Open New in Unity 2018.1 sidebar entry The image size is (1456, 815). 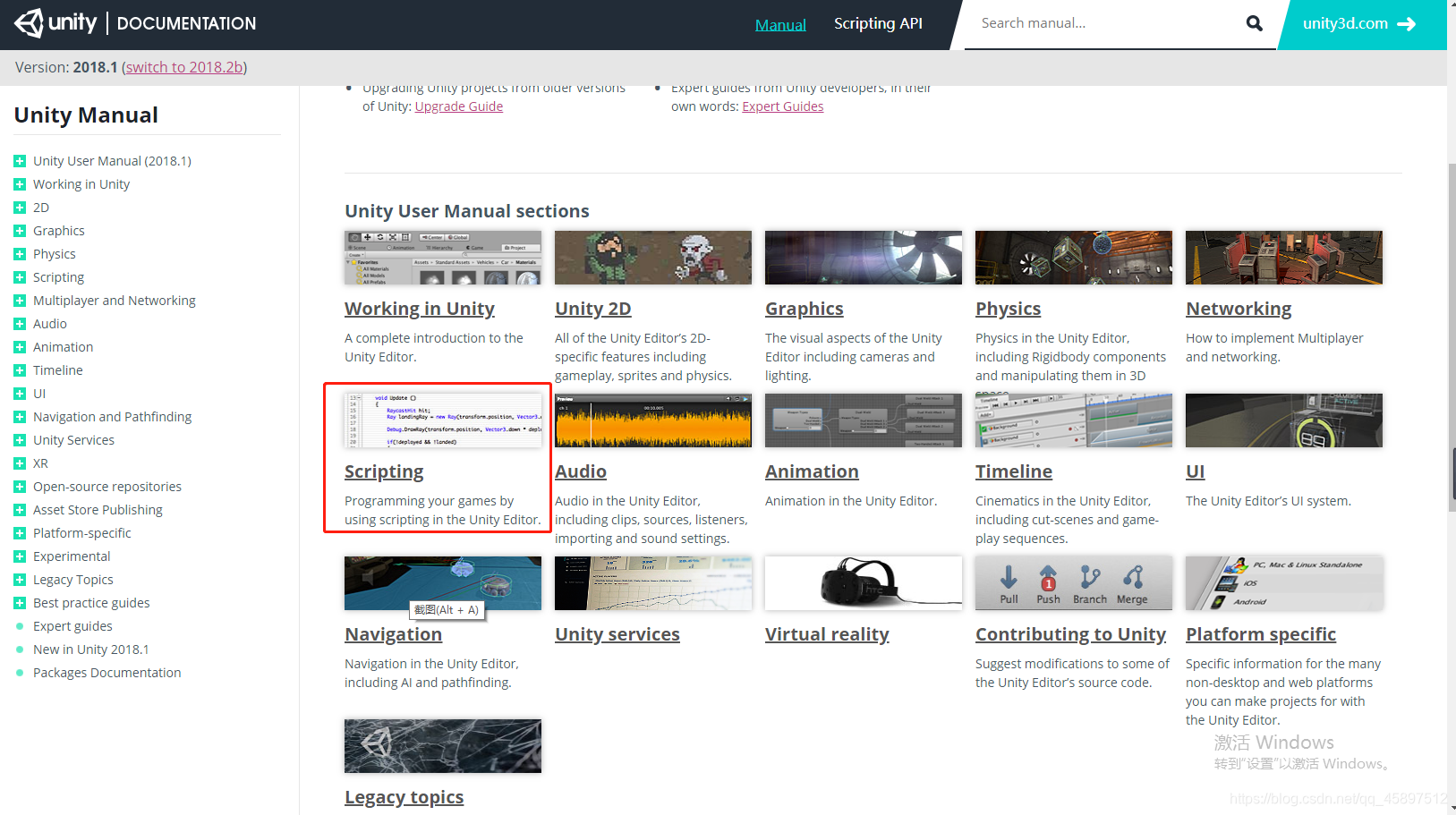pos(91,649)
